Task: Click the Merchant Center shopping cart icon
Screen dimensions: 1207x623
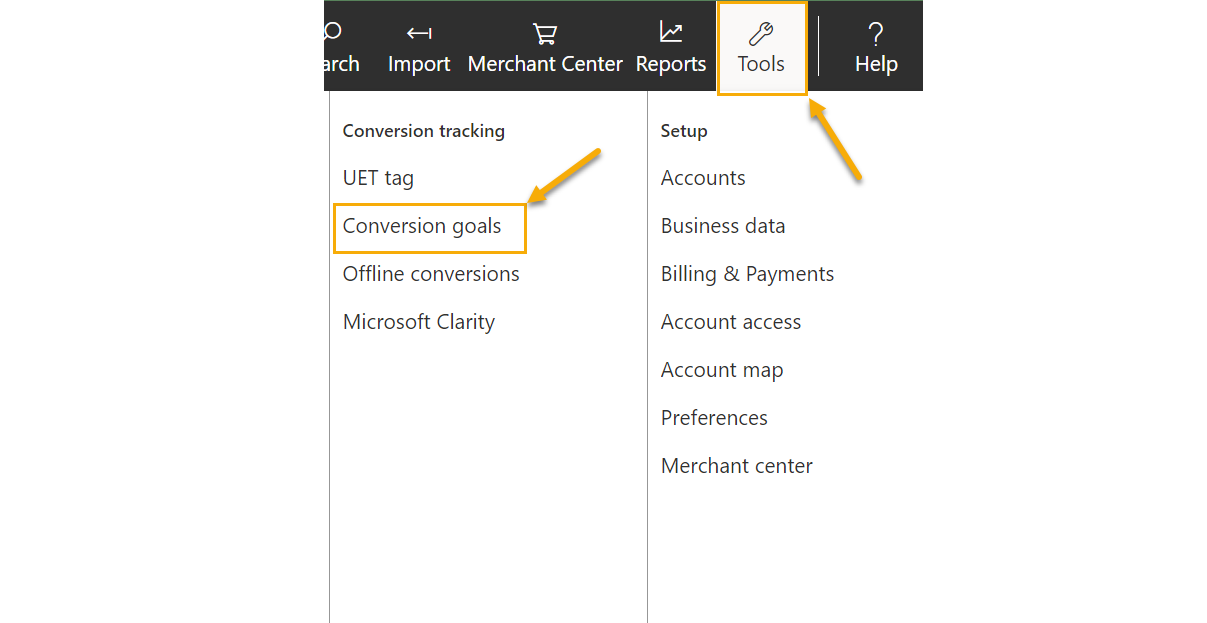Action: click(x=545, y=34)
